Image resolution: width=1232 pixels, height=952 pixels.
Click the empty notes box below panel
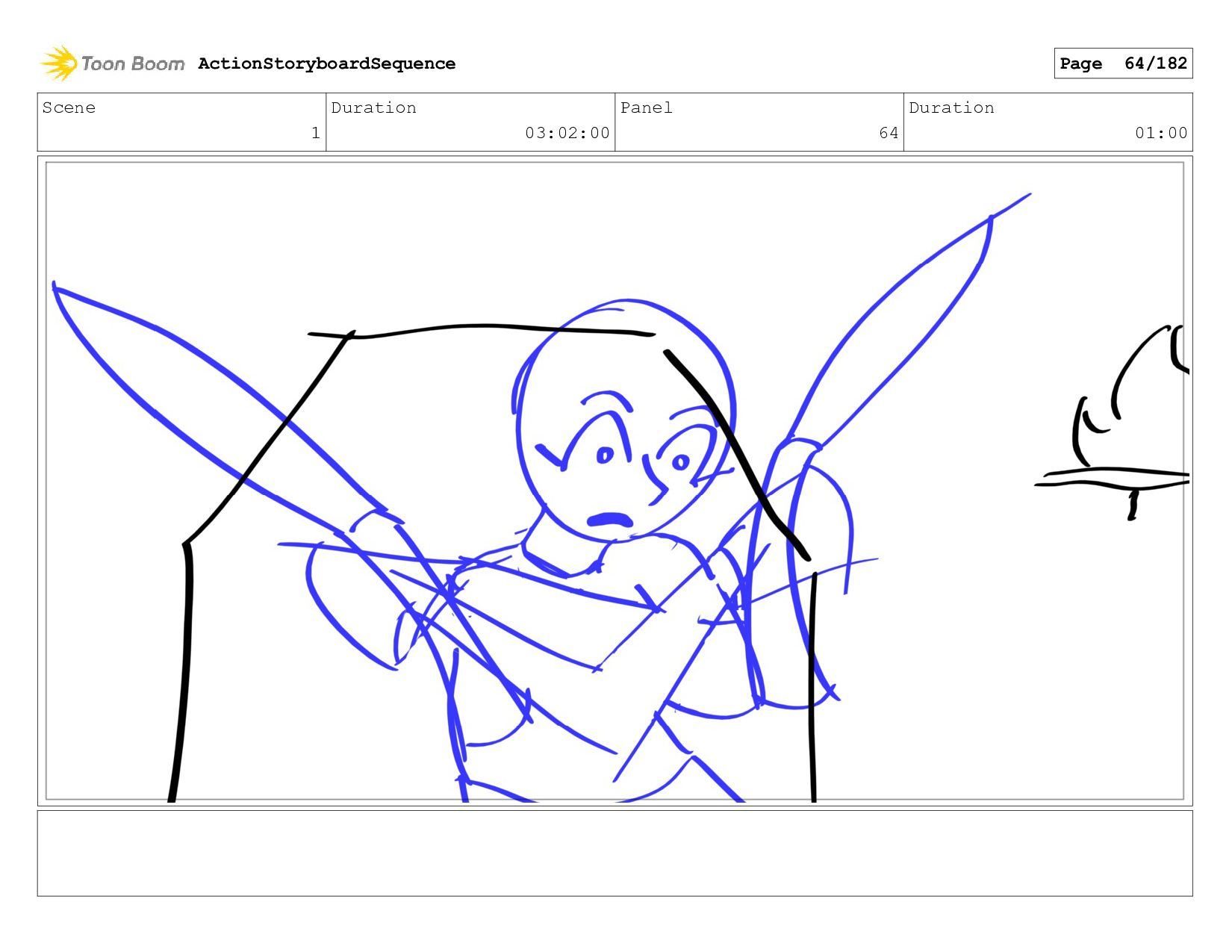coord(615,853)
